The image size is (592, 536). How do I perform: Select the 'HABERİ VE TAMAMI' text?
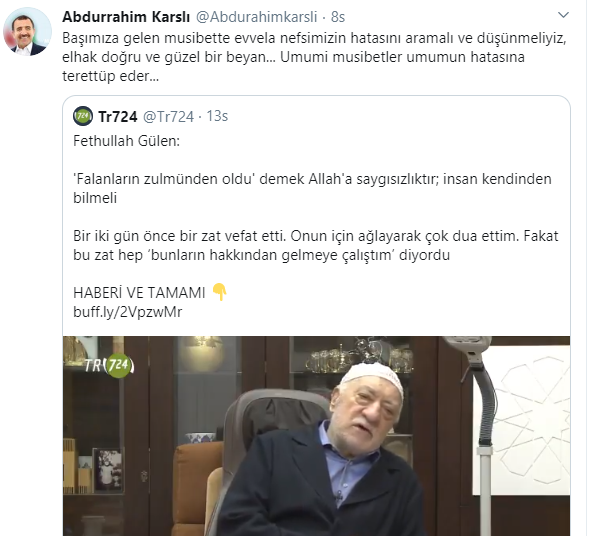[x=139, y=293]
